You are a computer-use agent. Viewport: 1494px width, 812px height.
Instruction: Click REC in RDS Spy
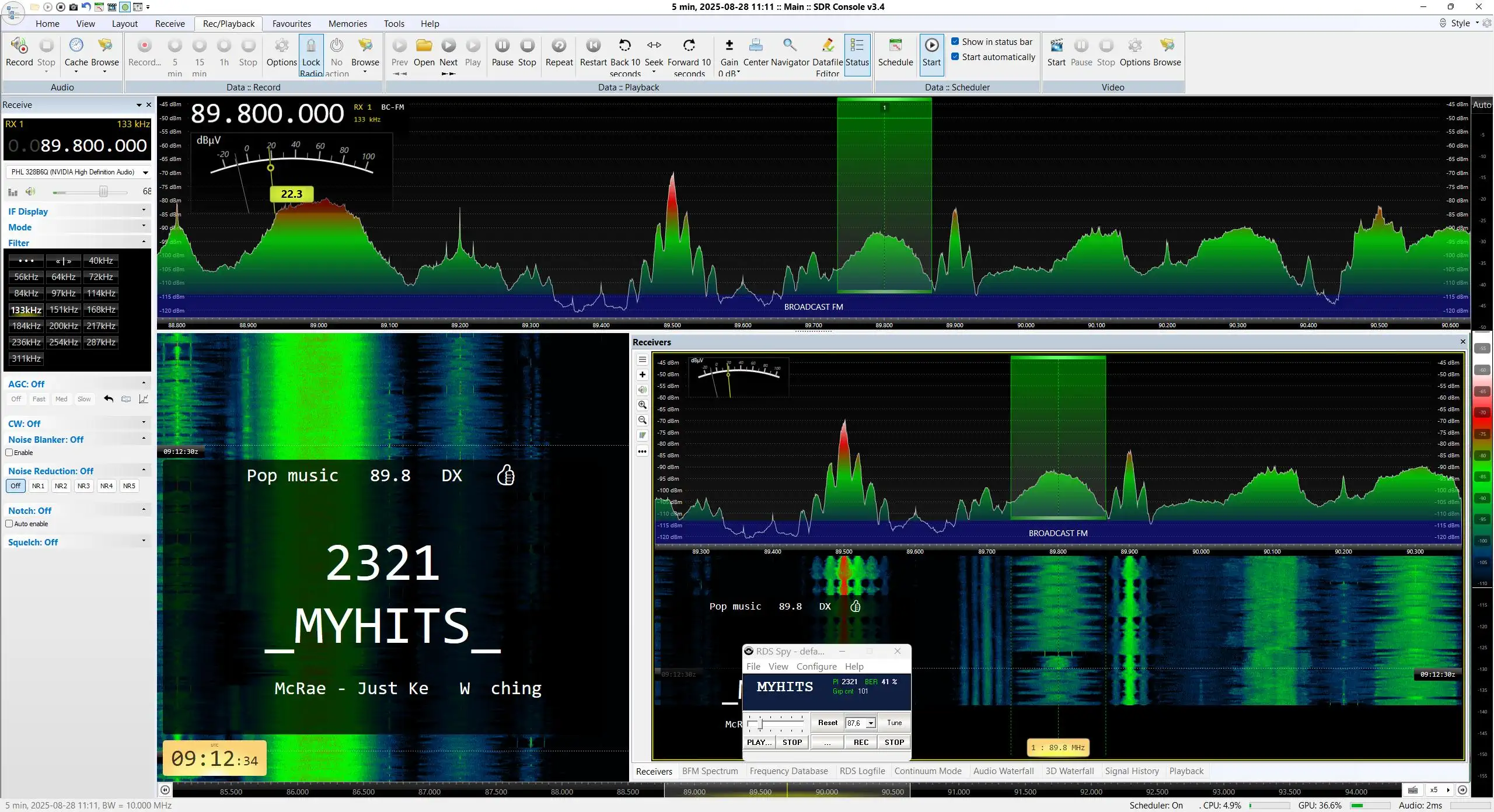(x=861, y=743)
